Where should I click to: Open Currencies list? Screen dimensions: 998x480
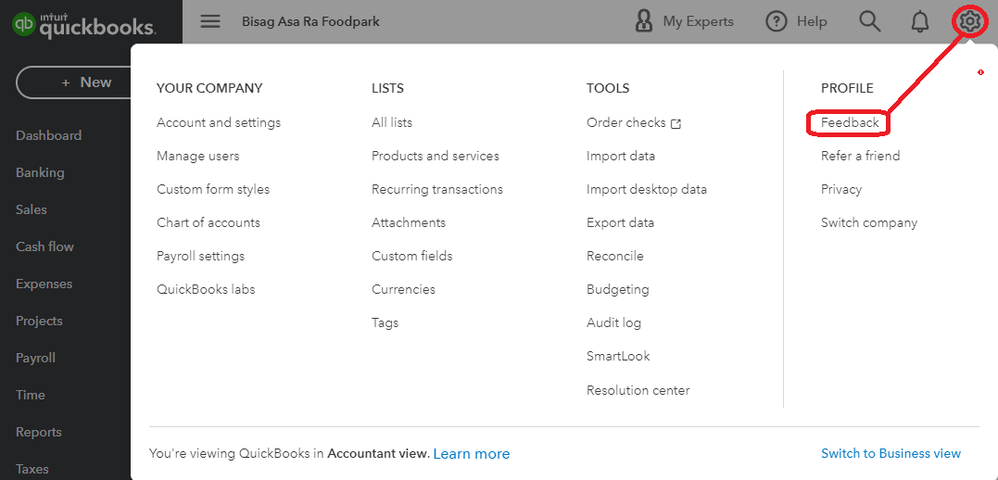point(404,289)
